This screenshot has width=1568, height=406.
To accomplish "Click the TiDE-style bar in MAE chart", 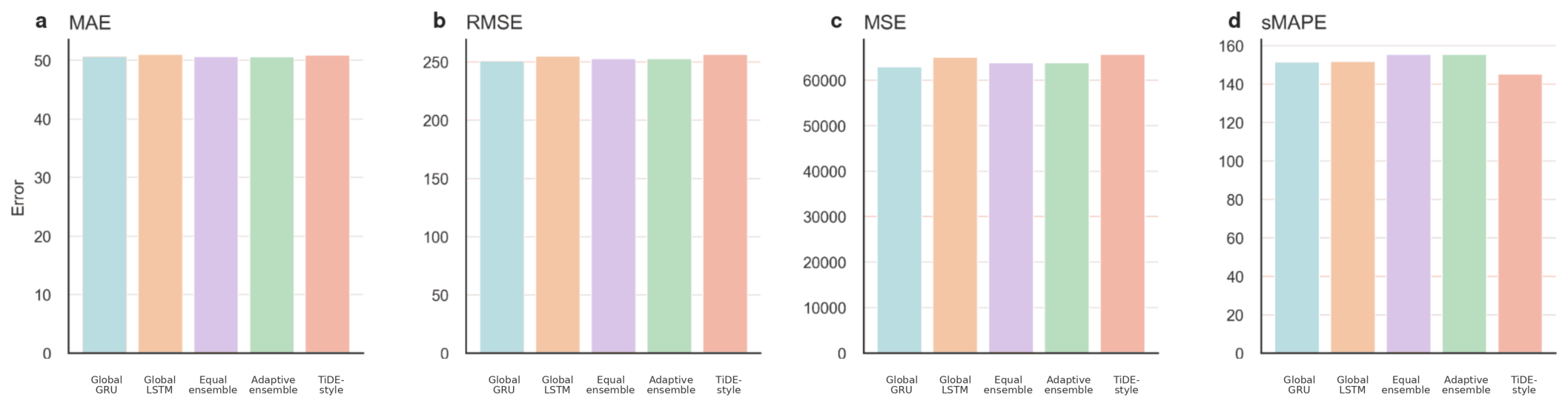I will coord(328,204).
